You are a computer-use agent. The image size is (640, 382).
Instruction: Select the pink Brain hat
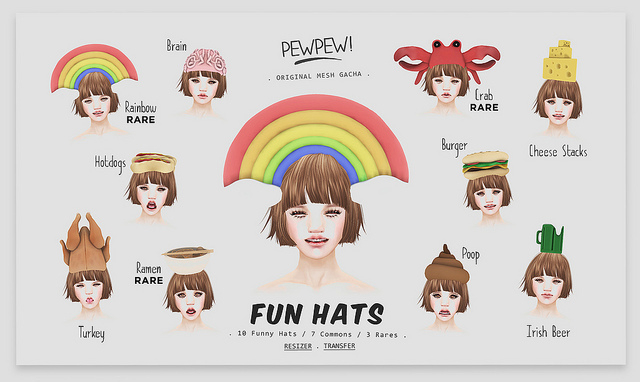pyautogui.click(x=204, y=62)
